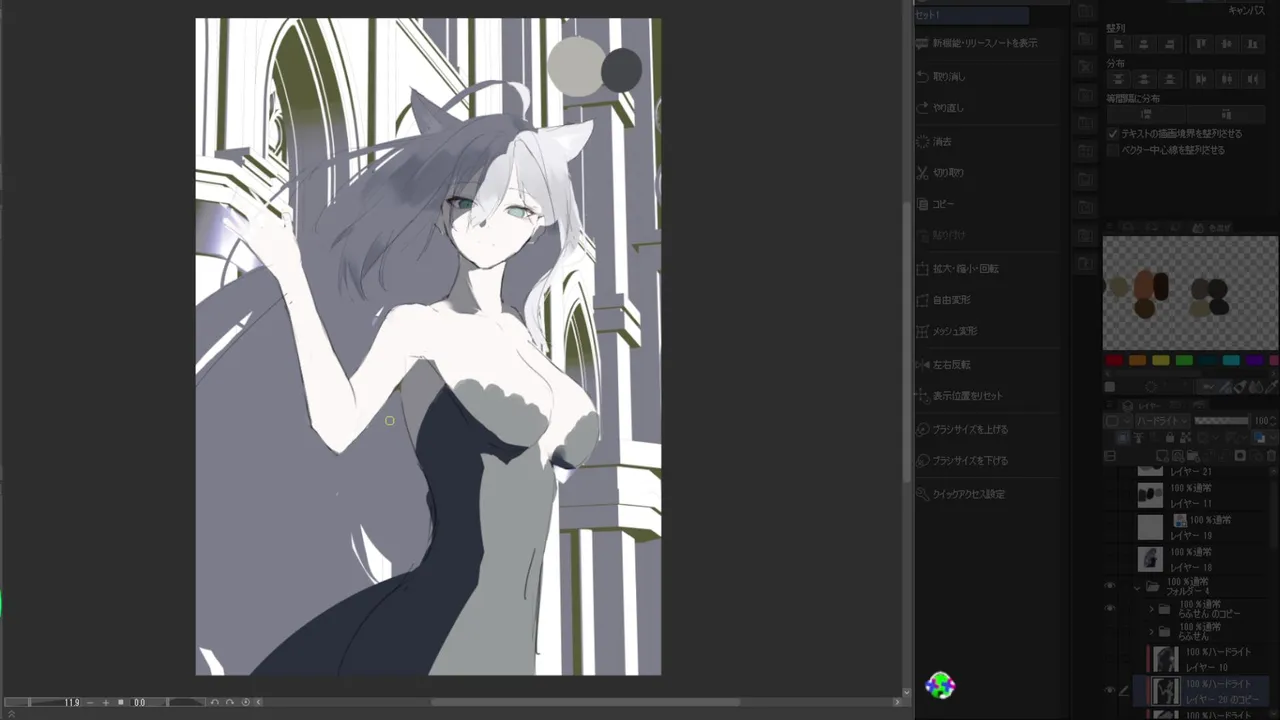The image size is (1280, 720).
Task: Toggle visibility of レイヤー 20 のコピー layer
Action: pos(1109,691)
